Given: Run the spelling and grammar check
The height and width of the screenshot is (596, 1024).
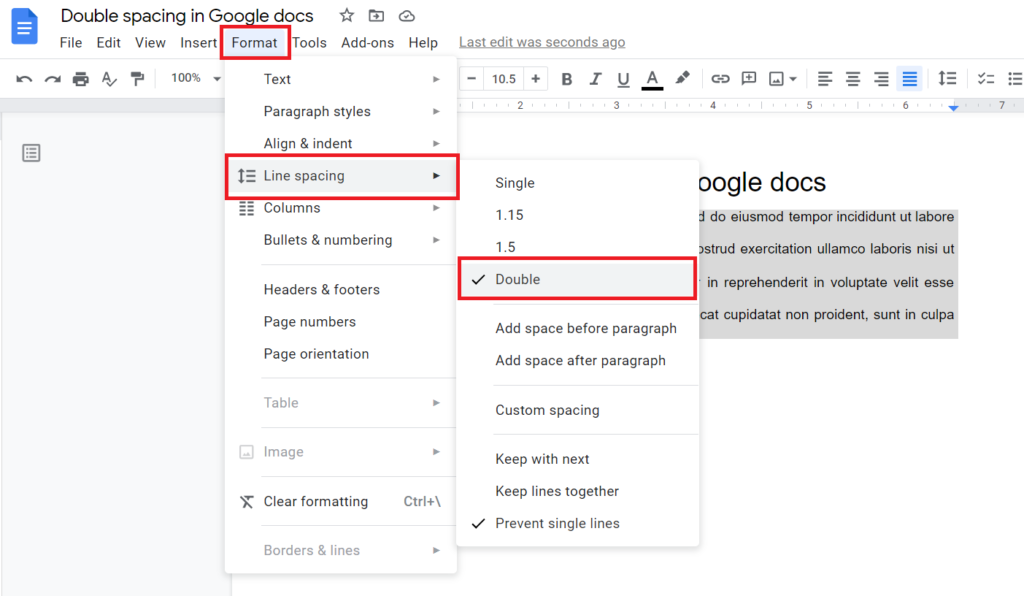Looking at the screenshot, I should (x=108, y=78).
